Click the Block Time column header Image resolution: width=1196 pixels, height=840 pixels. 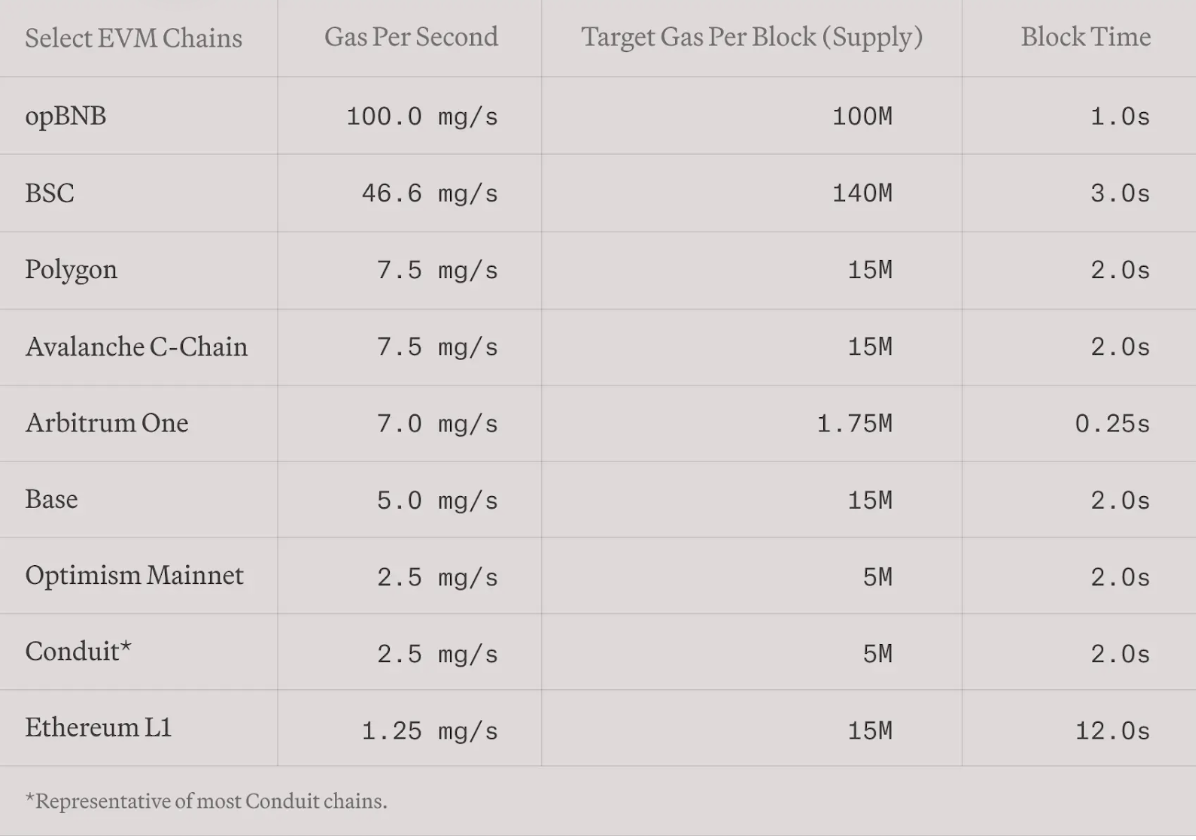coord(1085,38)
